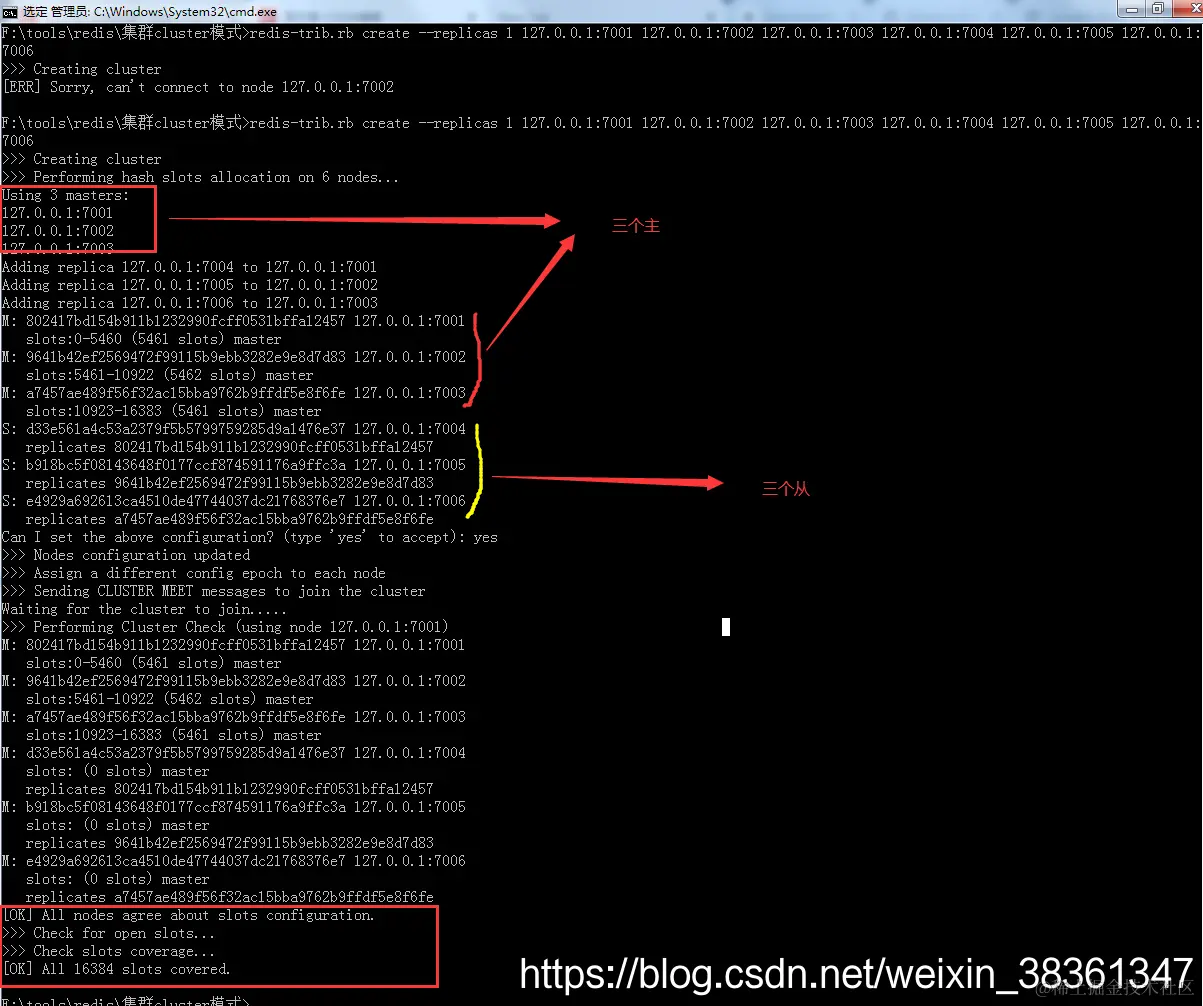Click '>>> Nodes configuration updated' line
Viewport: 1203px width, 1006px height.
click(x=126, y=555)
